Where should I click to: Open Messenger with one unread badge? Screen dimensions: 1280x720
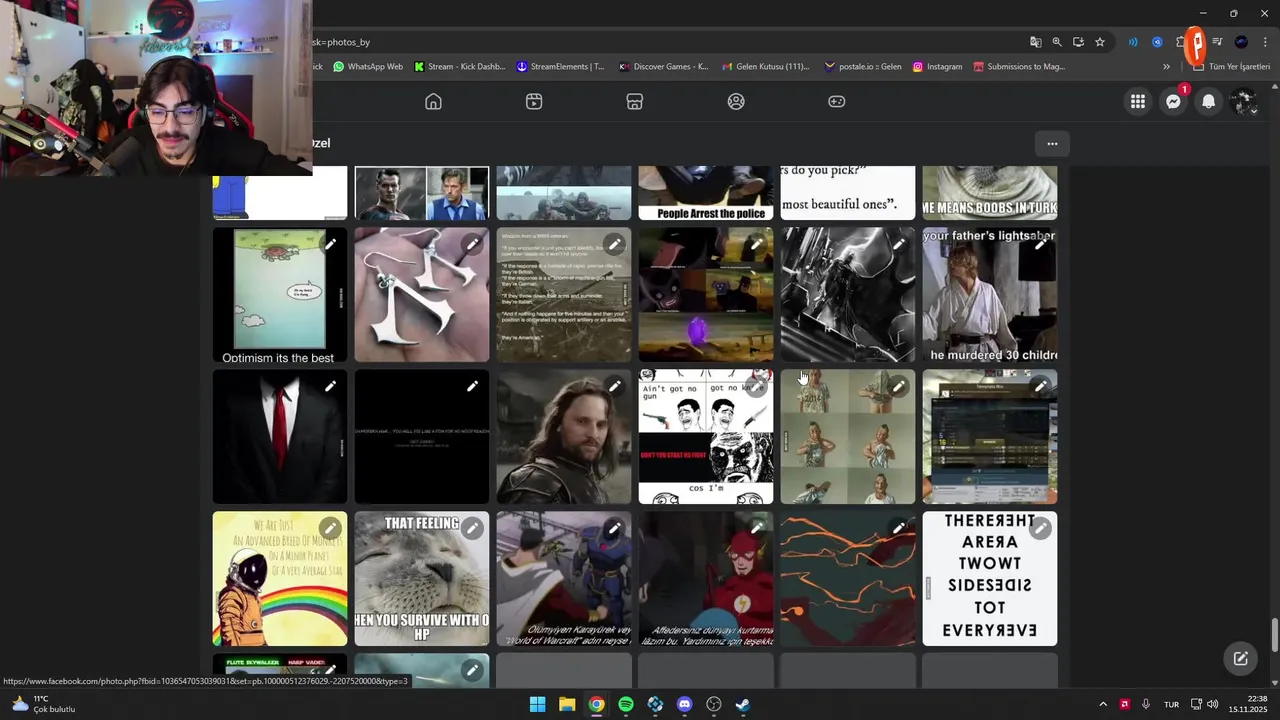(x=1173, y=101)
